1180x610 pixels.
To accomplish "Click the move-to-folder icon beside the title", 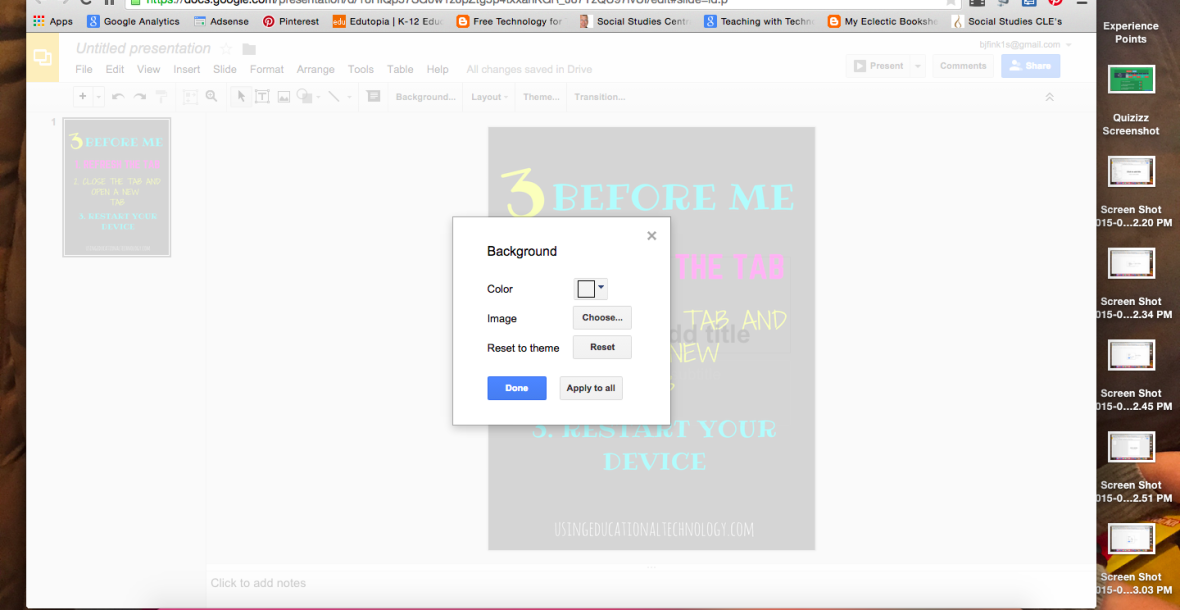I will pos(249,49).
